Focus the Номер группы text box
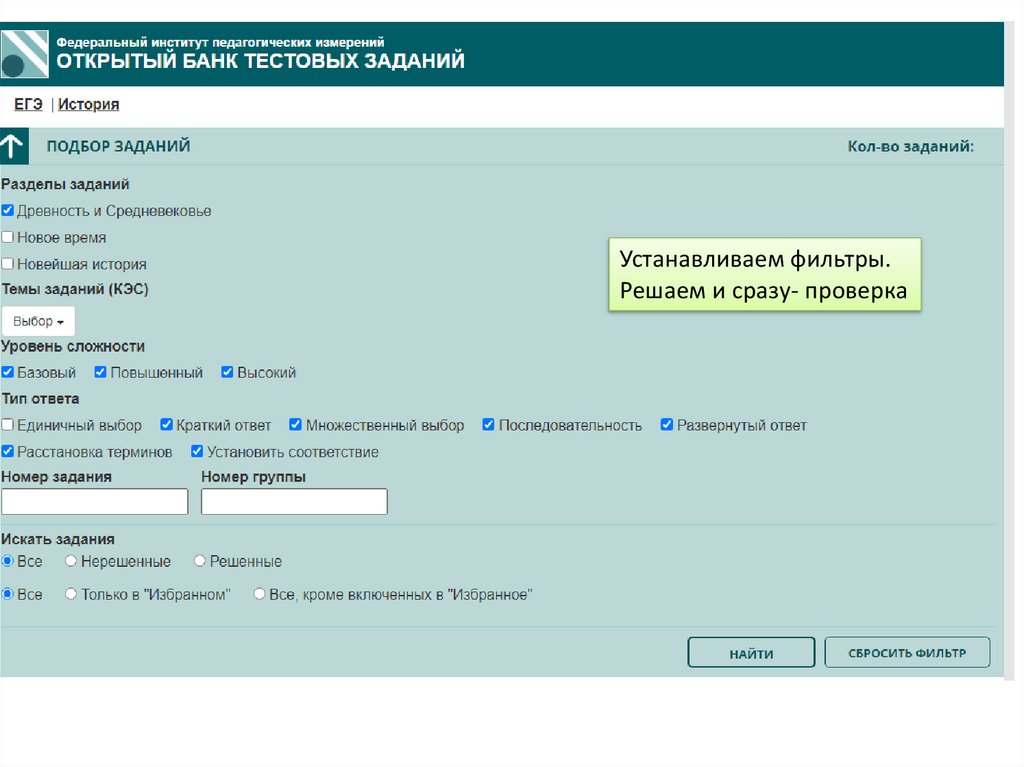This screenshot has width=1024, height=767. pos(294,502)
